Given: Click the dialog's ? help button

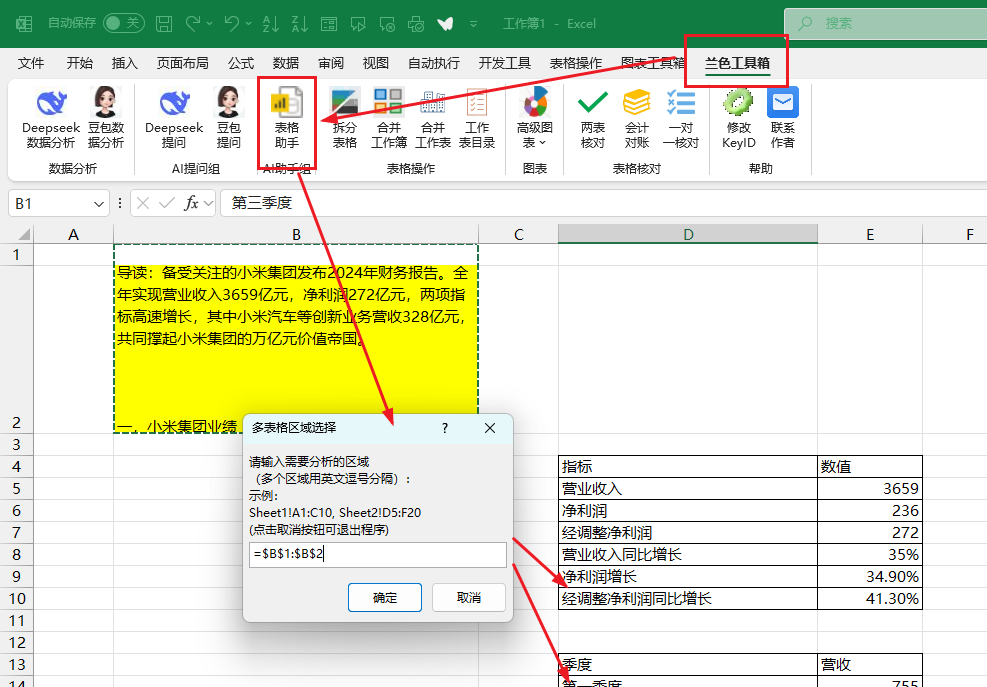Looking at the screenshot, I should point(445,428).
